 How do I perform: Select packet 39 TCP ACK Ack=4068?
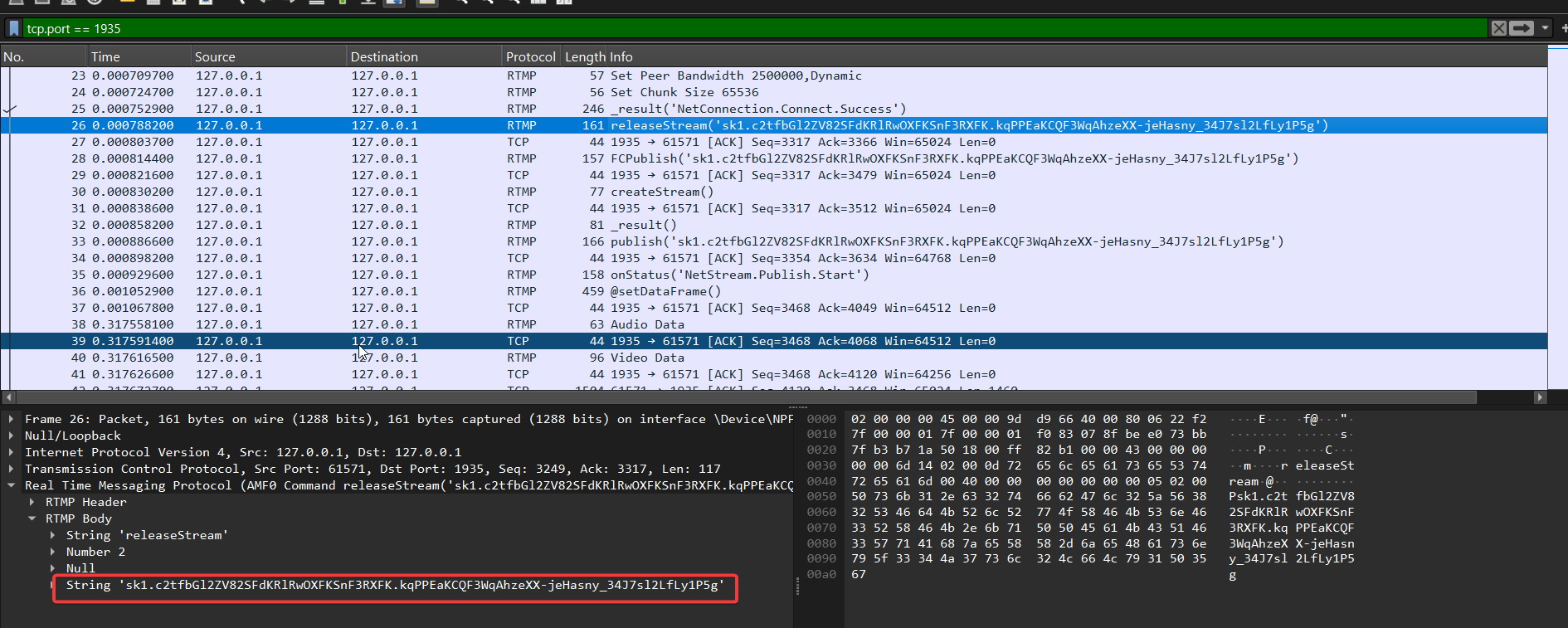click(773, 341)
